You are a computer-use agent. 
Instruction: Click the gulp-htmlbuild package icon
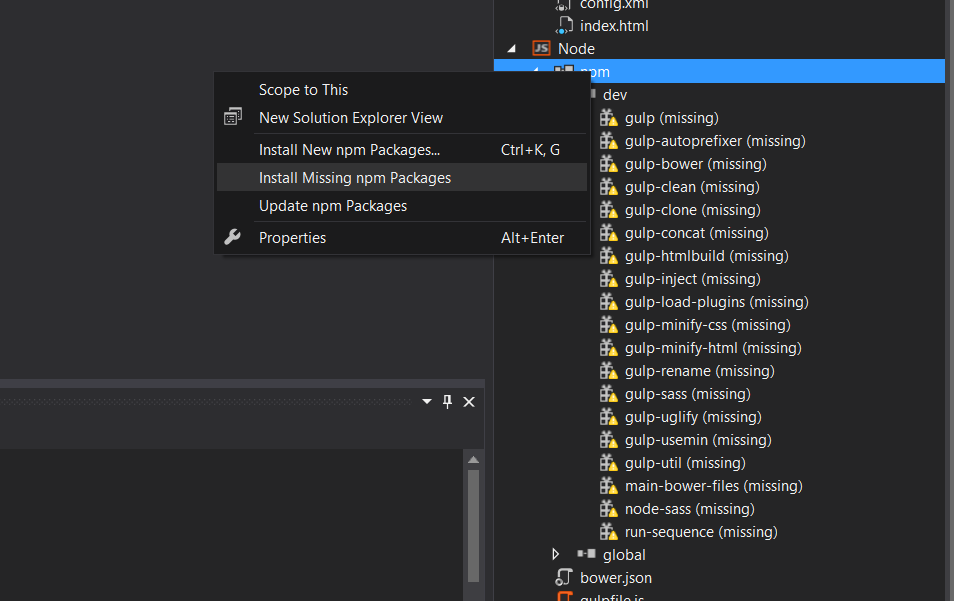click(x=608, y=256)
